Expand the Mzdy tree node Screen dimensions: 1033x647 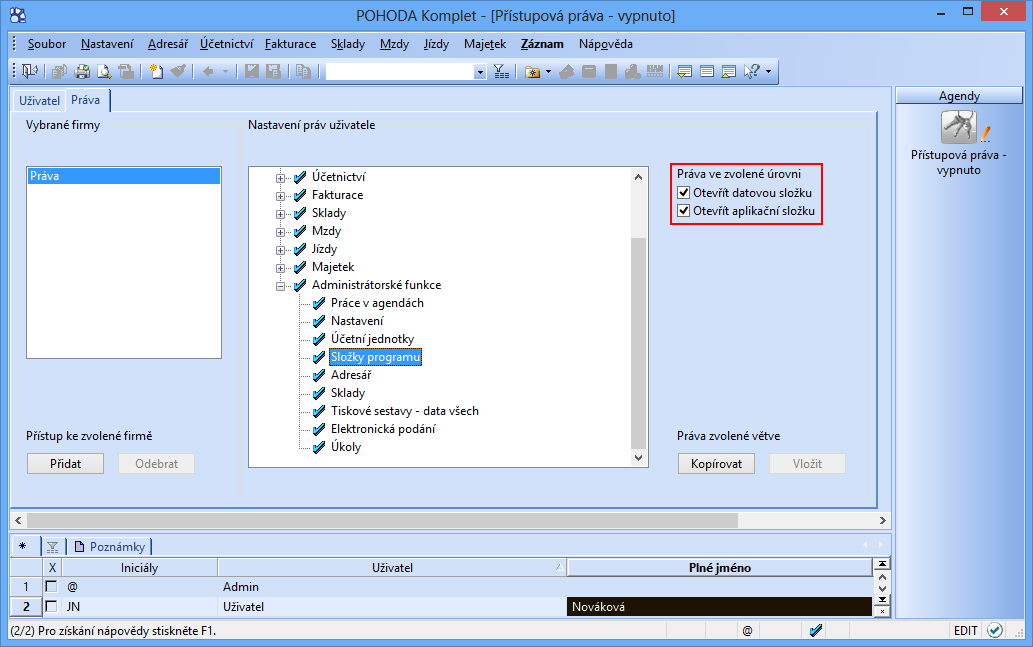281,232
